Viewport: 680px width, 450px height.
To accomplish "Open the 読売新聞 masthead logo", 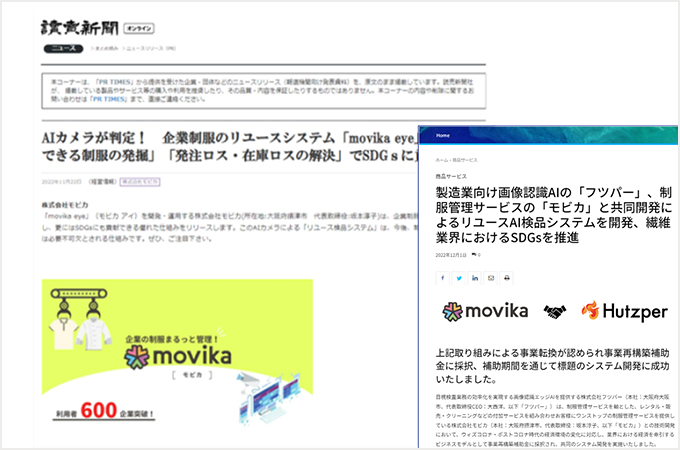I will tap(79, 28).
